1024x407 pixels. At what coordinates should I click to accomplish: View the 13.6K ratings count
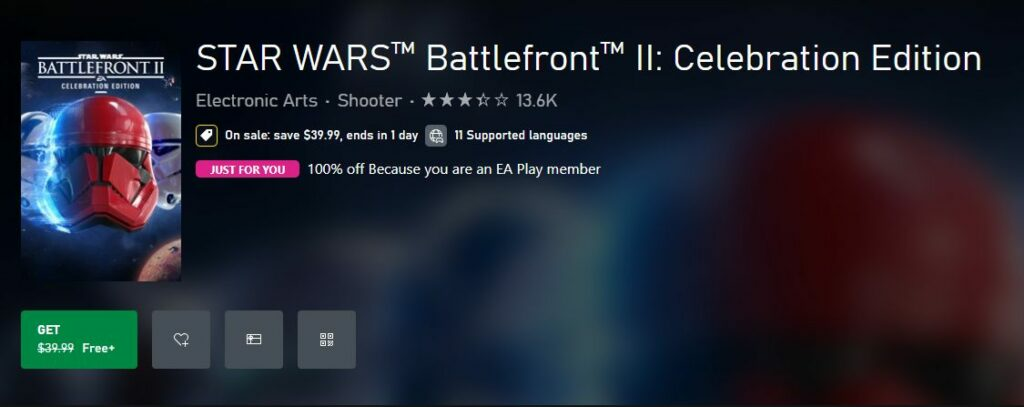coord(536,101)
